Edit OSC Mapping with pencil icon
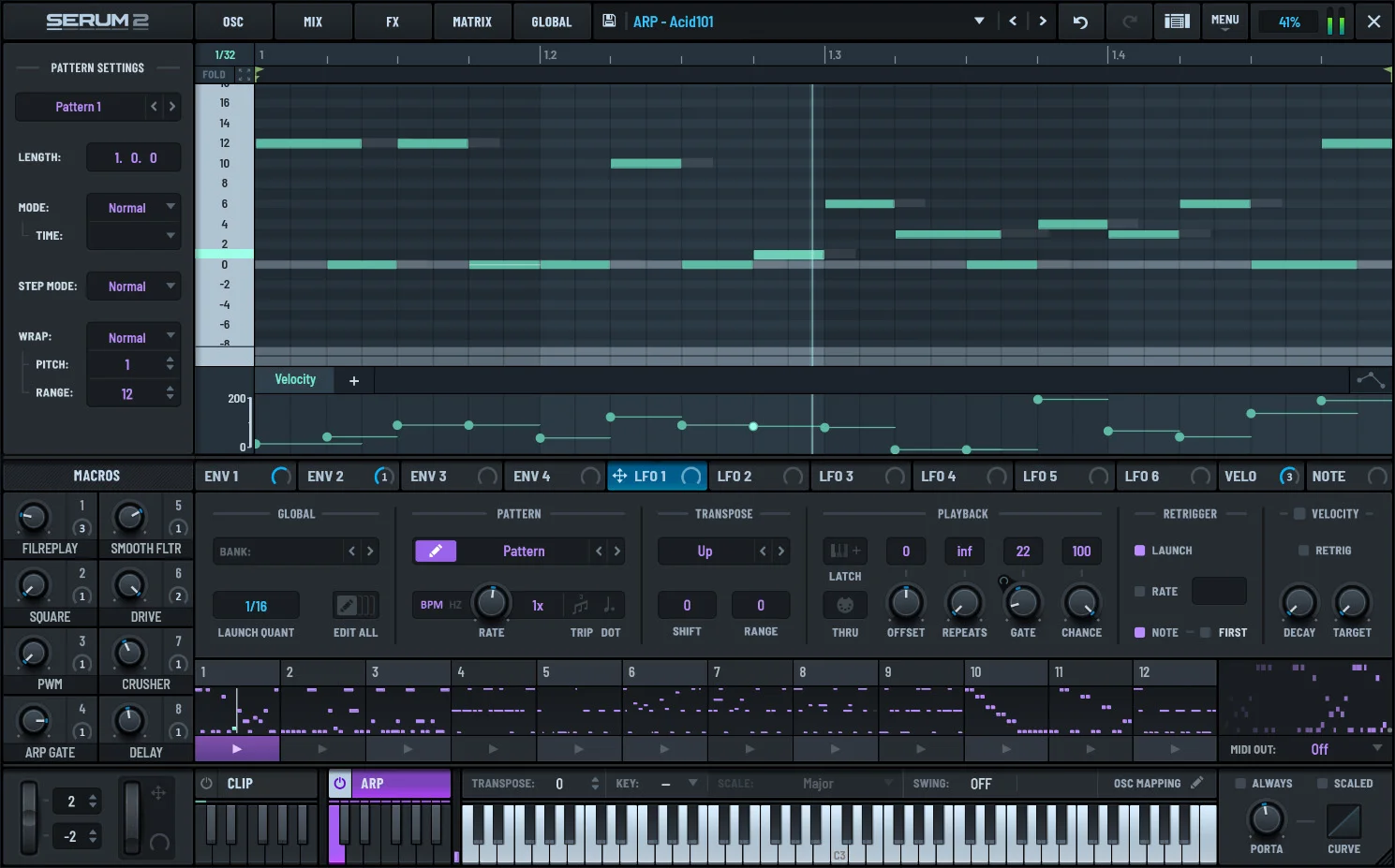 pyautogui.click(x=1196, y=783)
